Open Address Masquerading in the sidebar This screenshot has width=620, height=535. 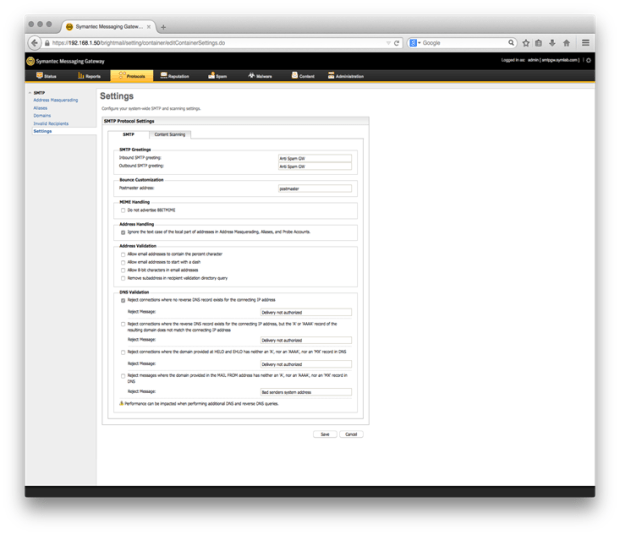(x=55, y=100)
